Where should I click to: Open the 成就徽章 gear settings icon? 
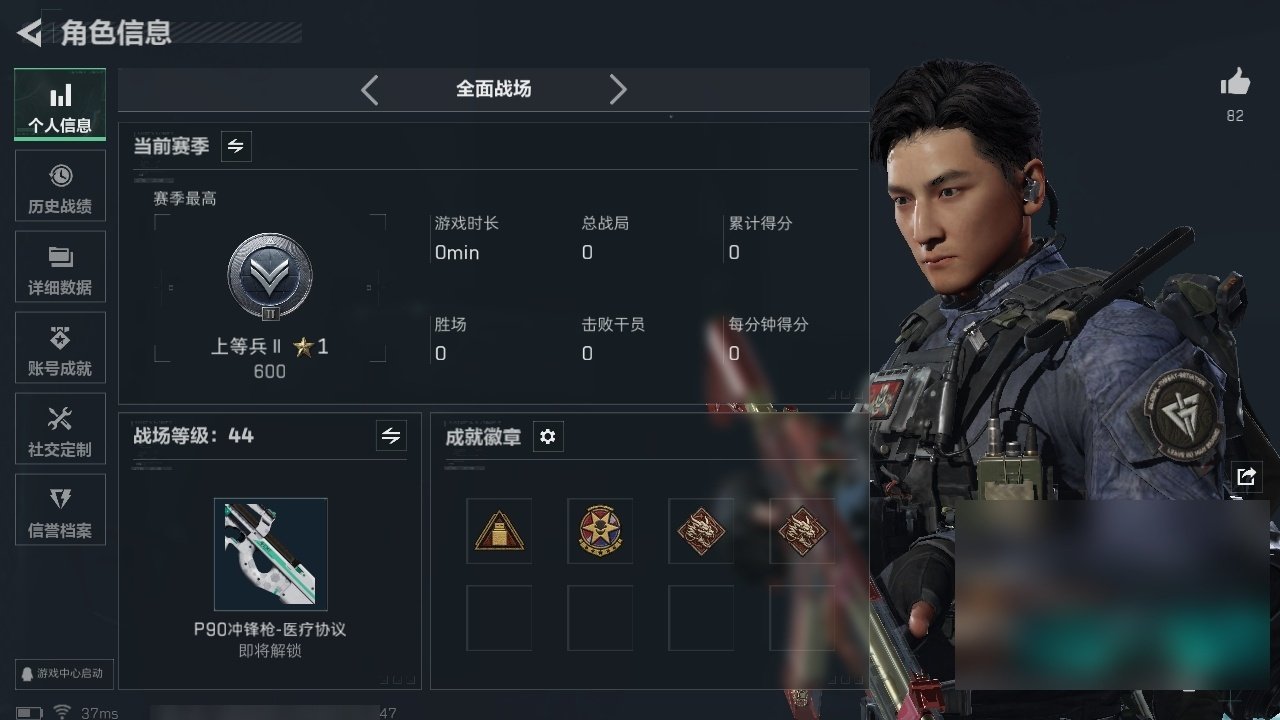[547, 437]
